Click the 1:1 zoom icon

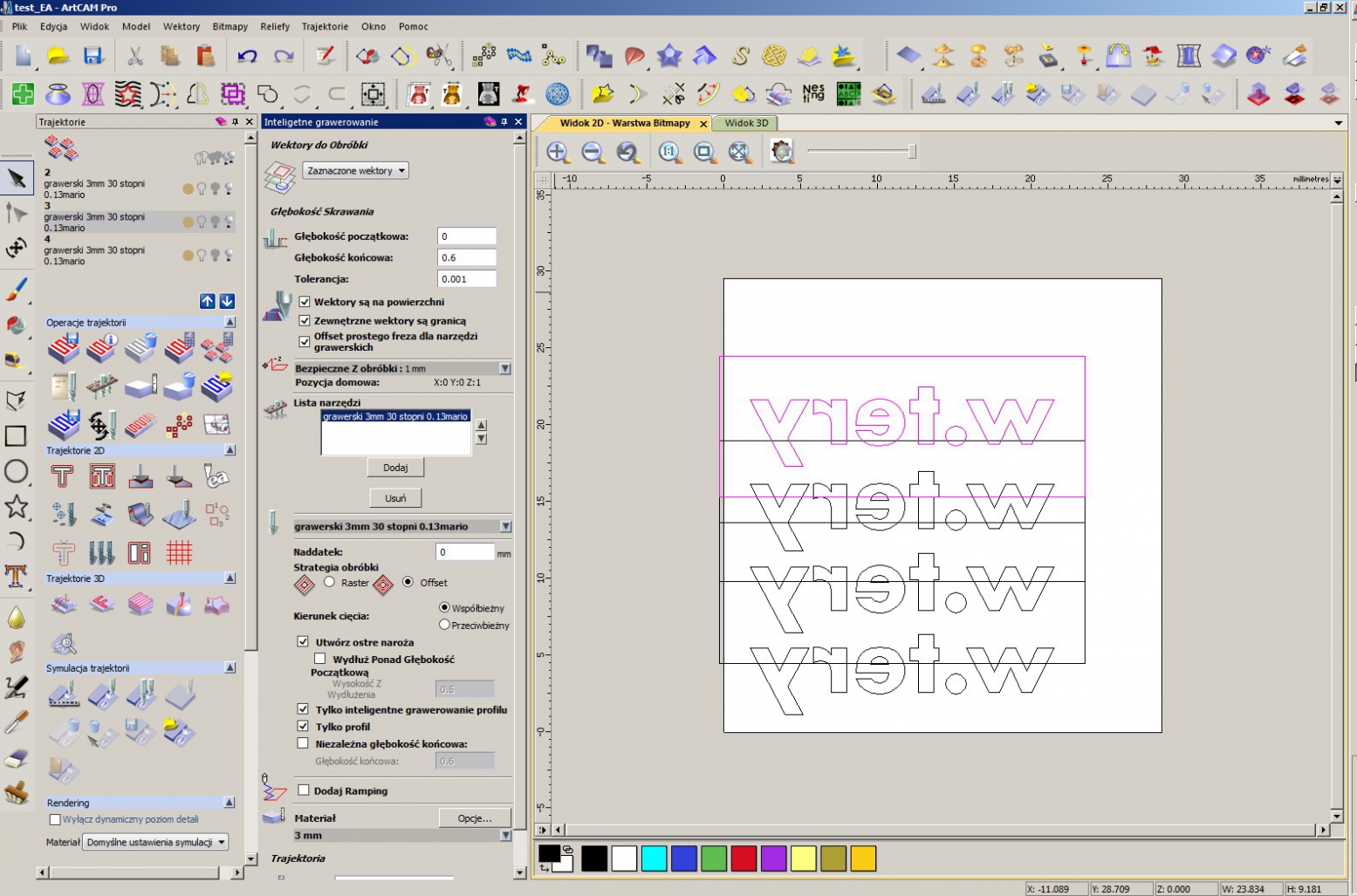pyautogui.click(x=669, y=153)
